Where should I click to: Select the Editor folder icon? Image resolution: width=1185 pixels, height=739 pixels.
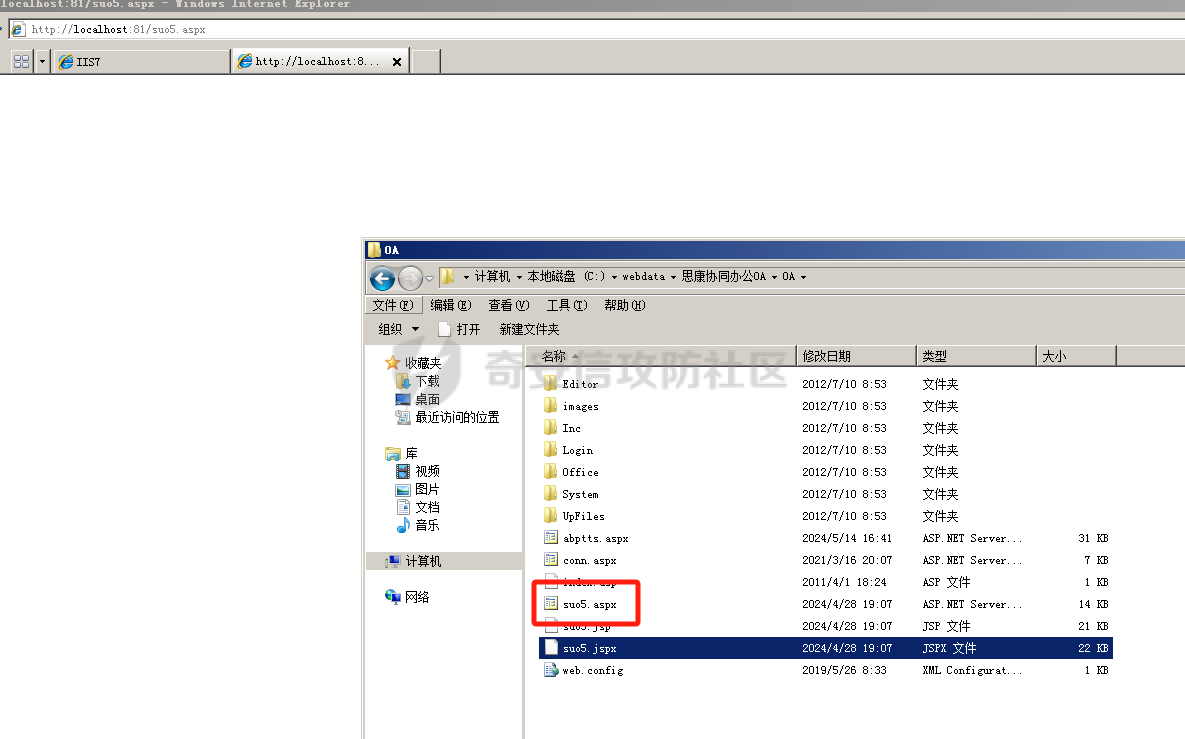[x=550, y=384]
